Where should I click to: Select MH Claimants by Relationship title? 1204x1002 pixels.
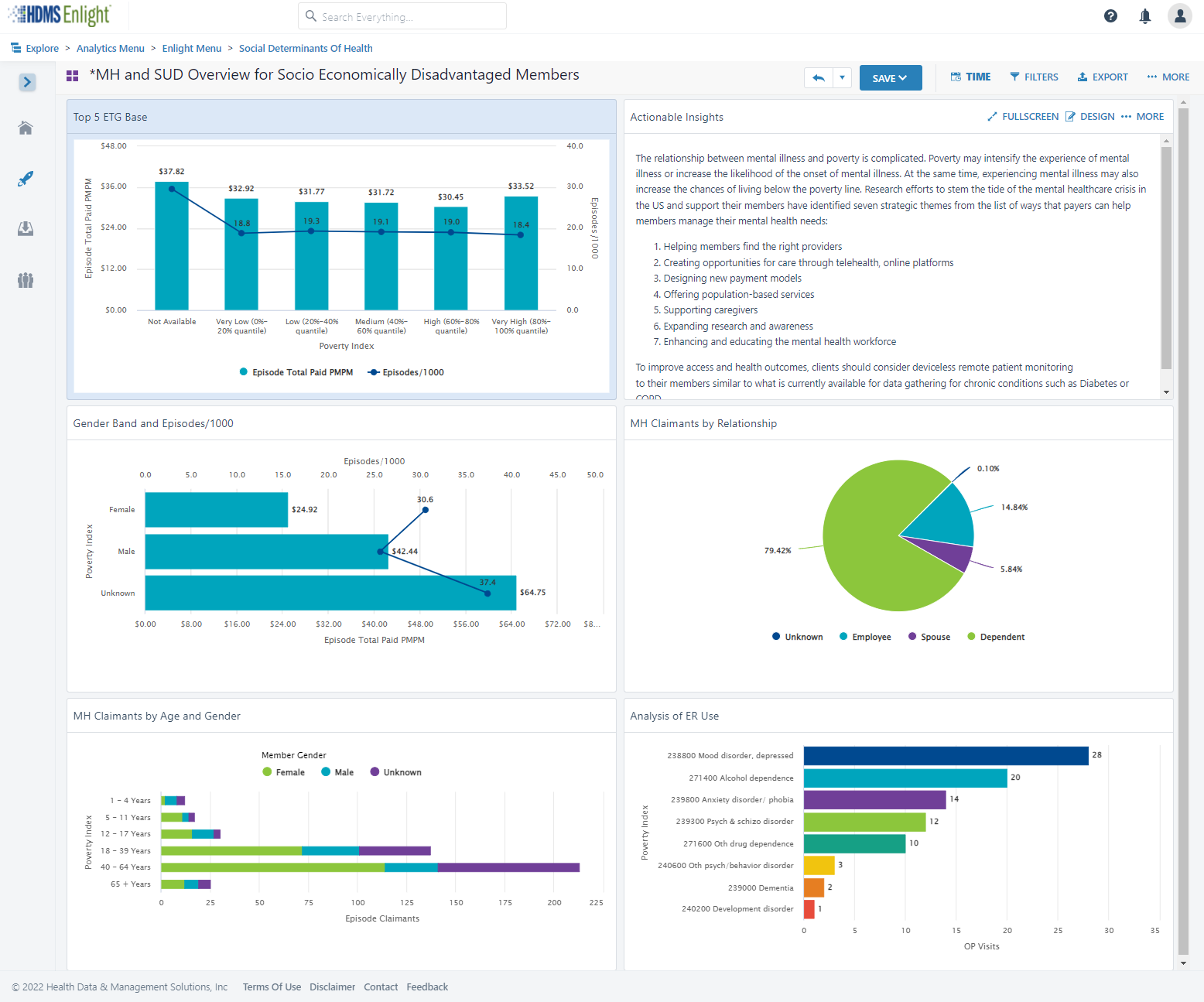(703, 423)
